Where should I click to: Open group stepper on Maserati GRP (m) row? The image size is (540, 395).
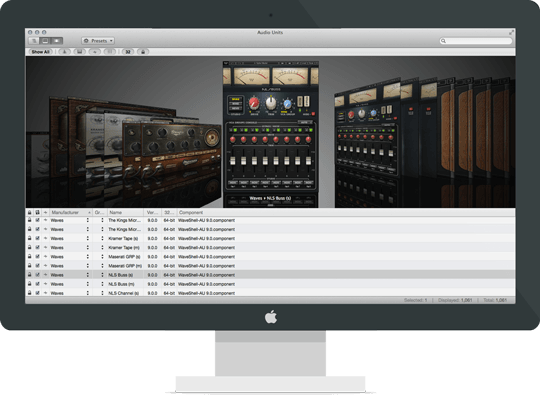click(102, 266)
